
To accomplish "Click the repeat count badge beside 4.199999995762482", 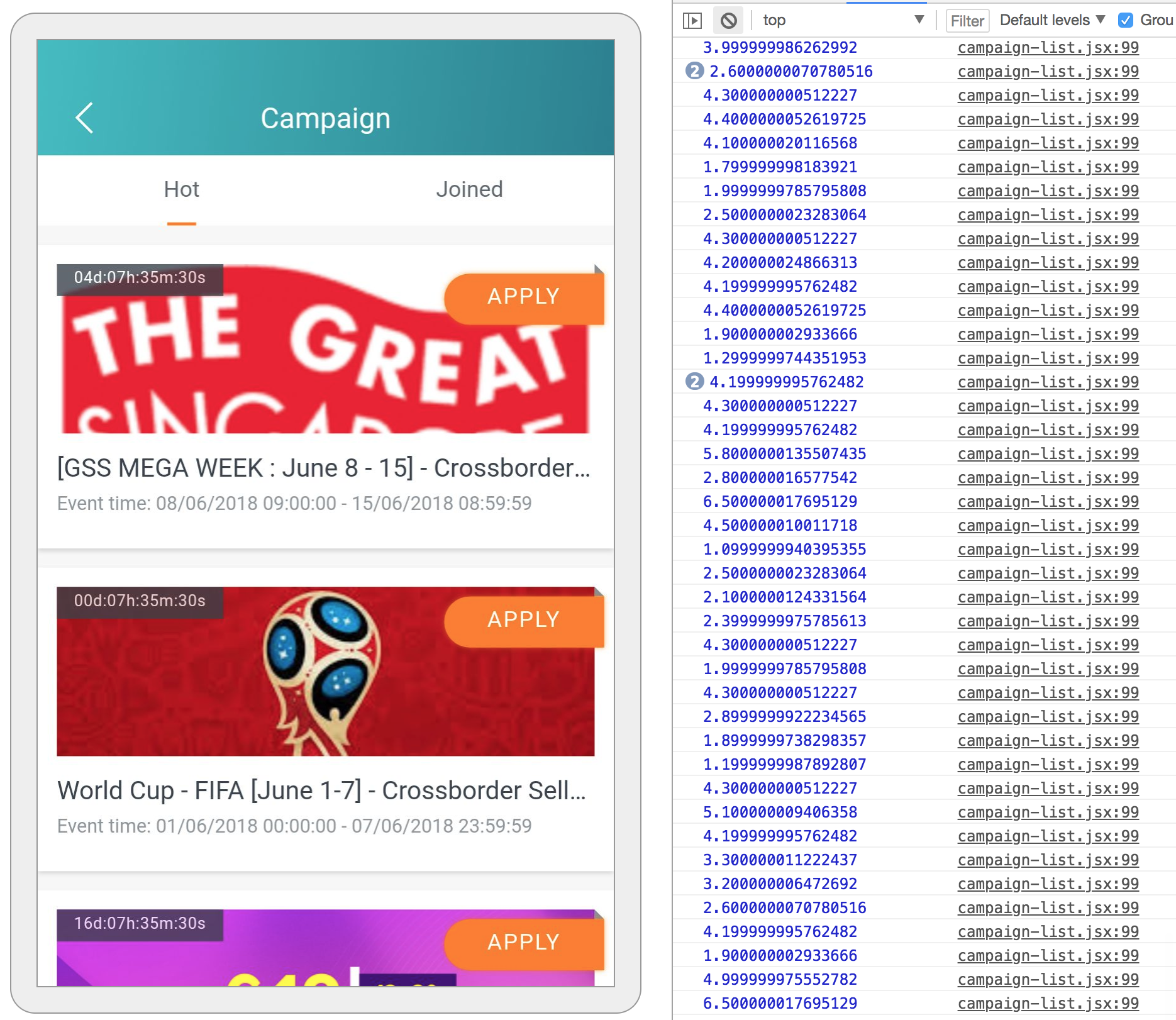I will 694,382.
